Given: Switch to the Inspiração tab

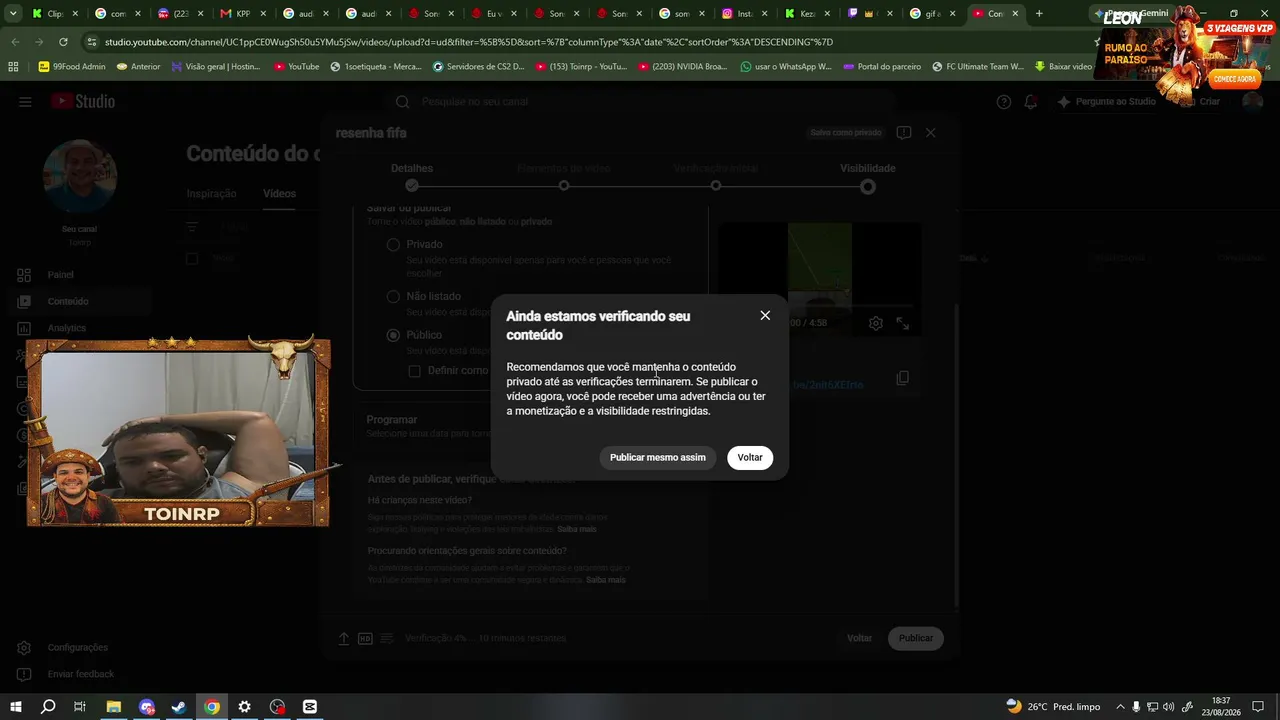Looking at the screenshot, I should pyautogui.click(x=211, y=194).
